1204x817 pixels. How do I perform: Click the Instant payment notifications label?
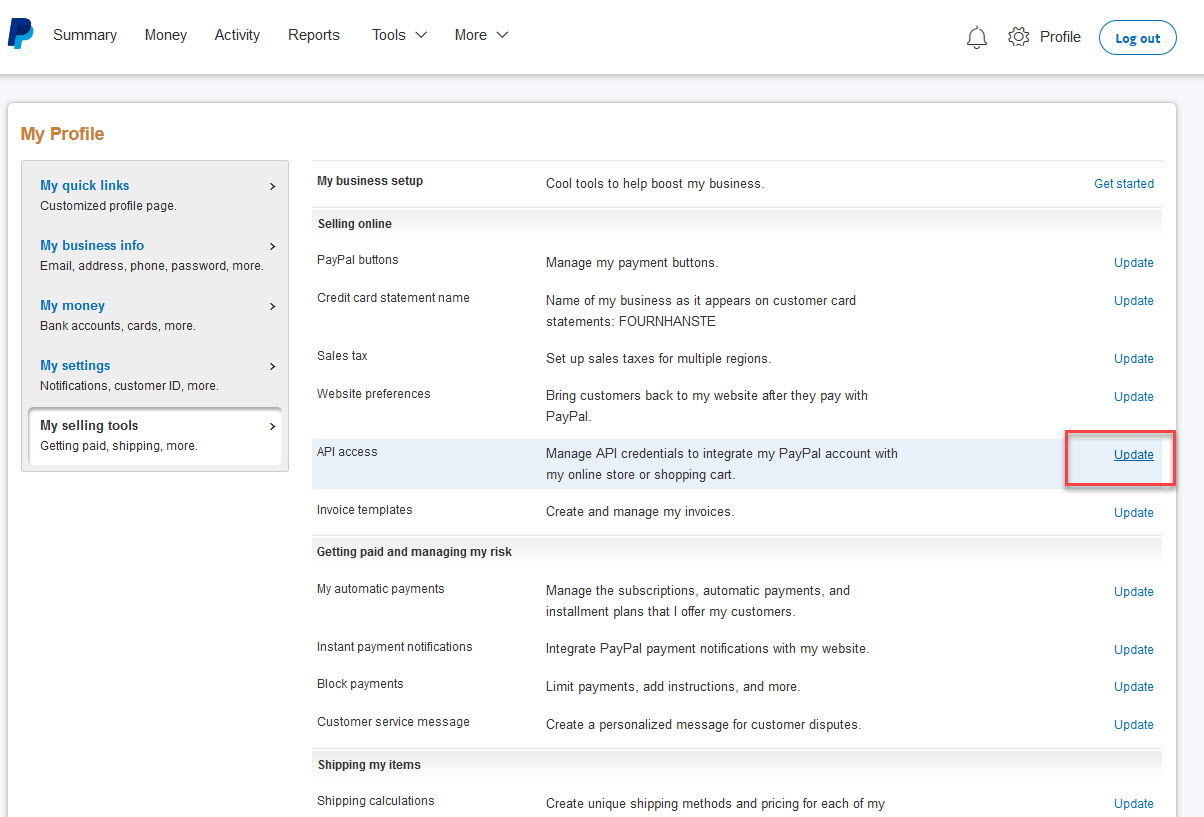[395, 647]
